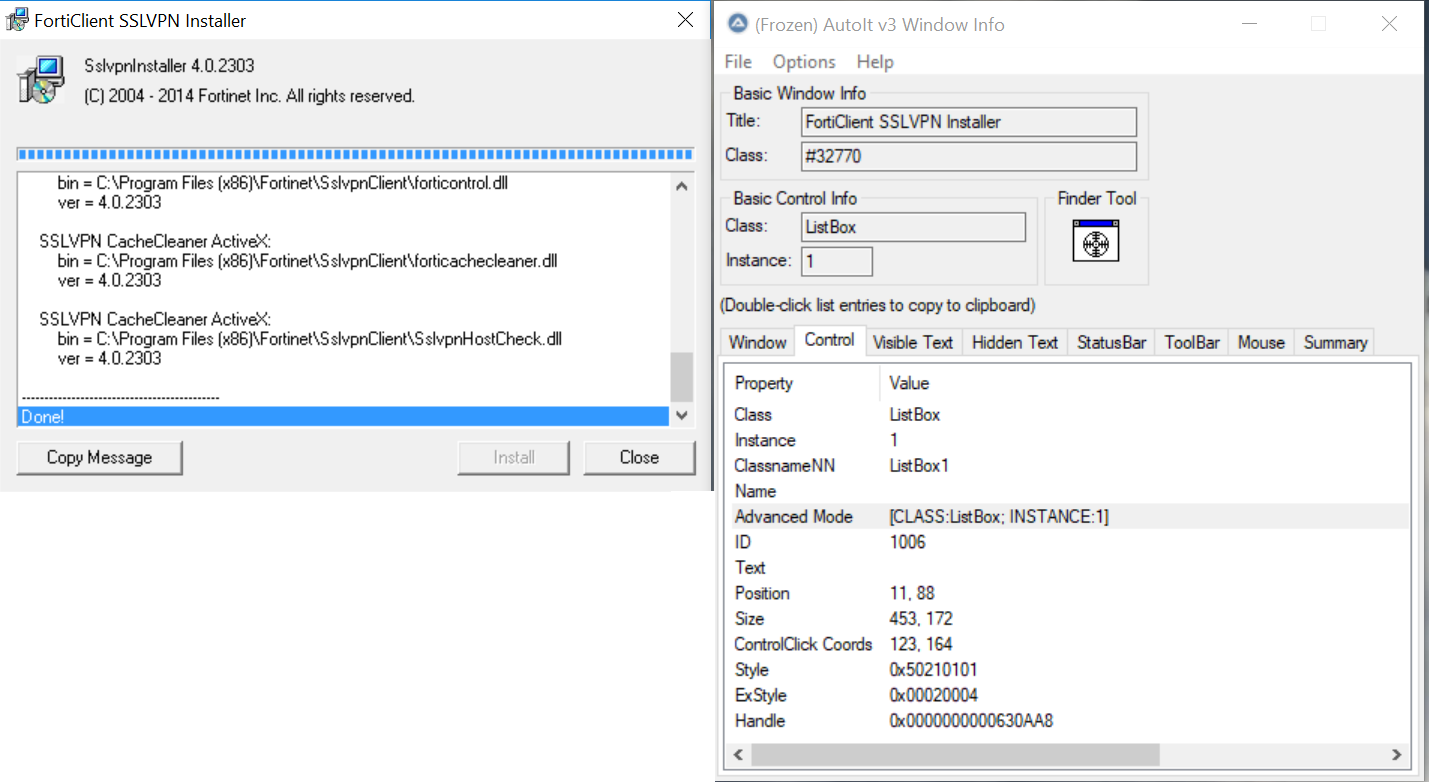This screenshot has width=1429, height=782.
Task: Open the Help menu in AutoIt
Action: [875, 62]
